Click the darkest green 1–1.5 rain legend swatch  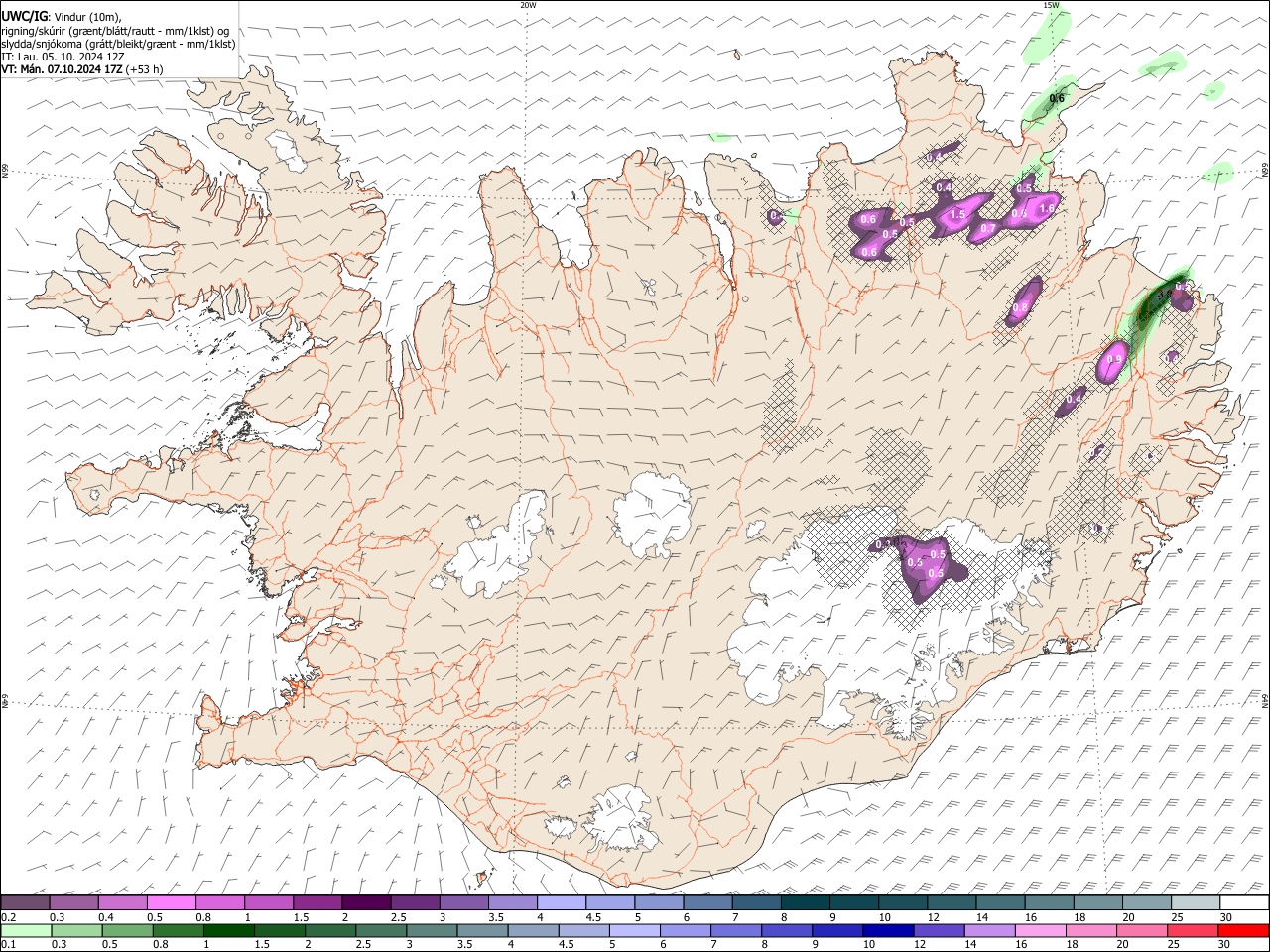[x=229, y=930]
